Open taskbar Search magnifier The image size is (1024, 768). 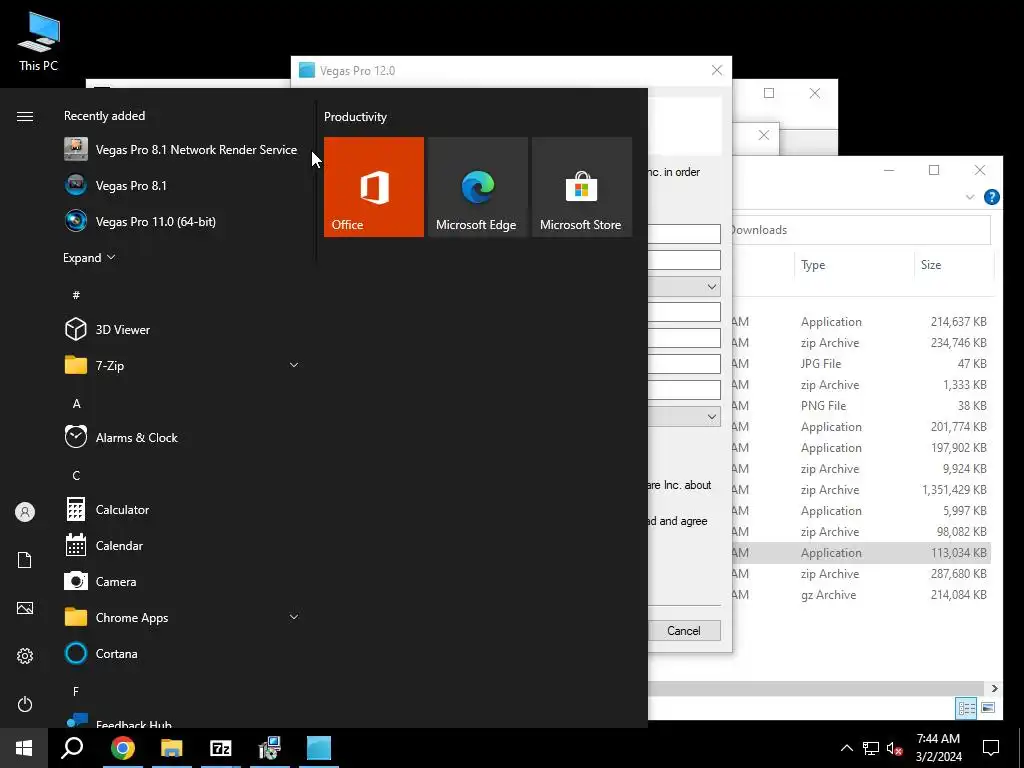coord(72,748)
